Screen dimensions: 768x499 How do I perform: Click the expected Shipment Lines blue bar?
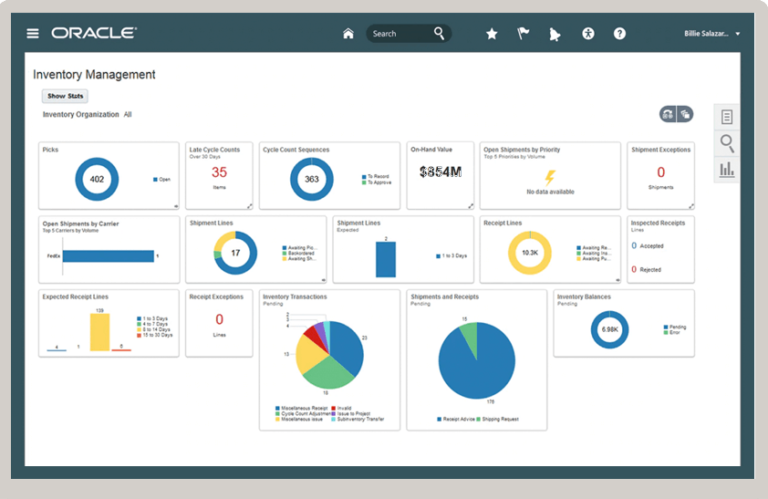click(x=386, y=260)
